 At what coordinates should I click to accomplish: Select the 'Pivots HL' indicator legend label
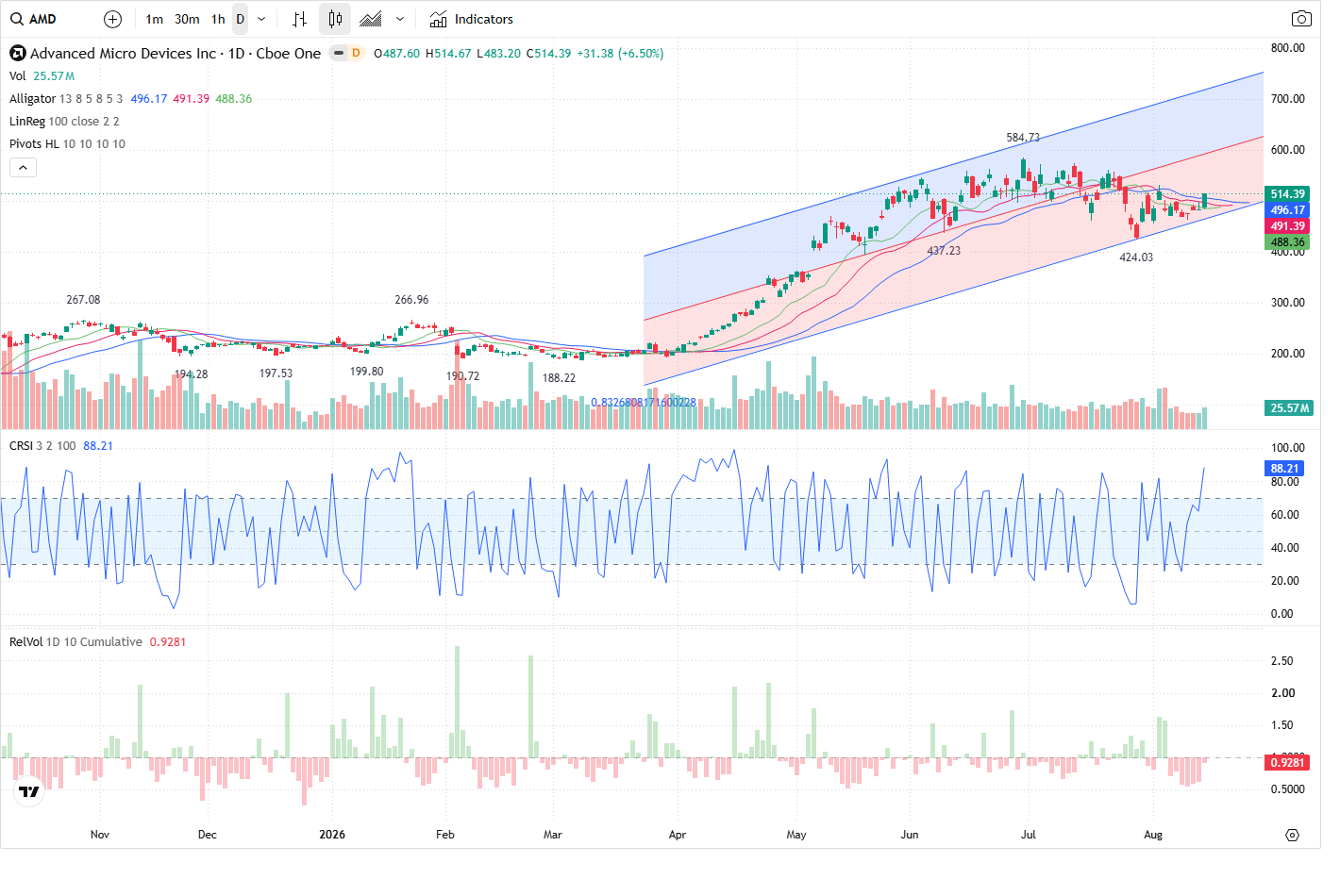point(34,144)
